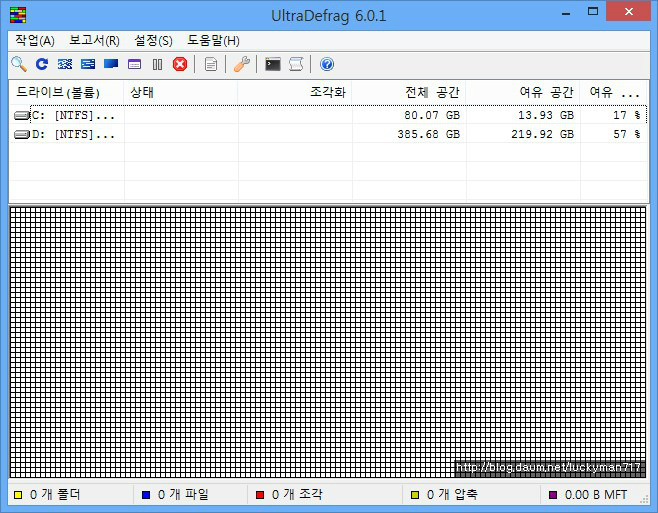The height and width of the screenshot is (513, 658).
Task: Click UltraDefrag app icon in title bar
Action: (x=18, y=15)
